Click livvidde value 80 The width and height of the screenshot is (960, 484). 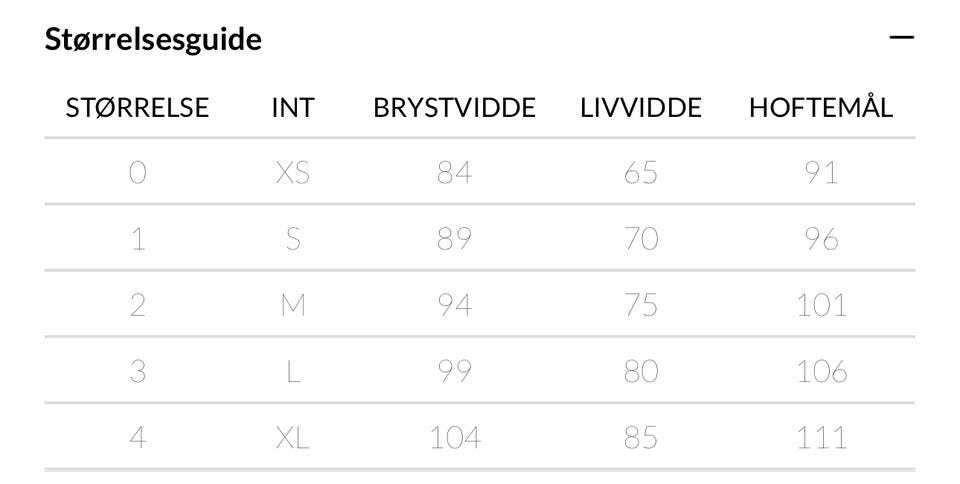[640, 371]
